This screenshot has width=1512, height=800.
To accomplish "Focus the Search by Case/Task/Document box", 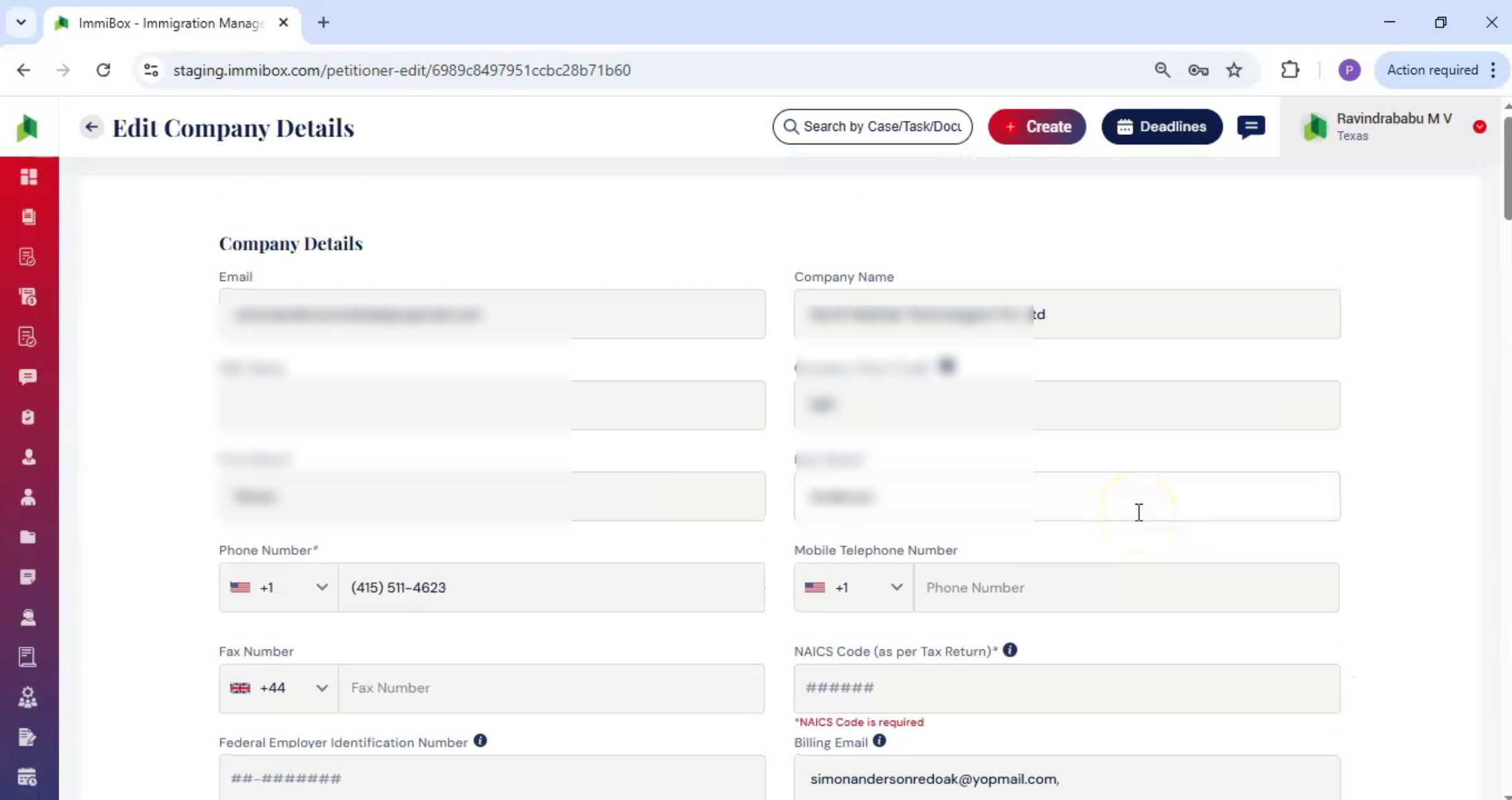I will coord(873,127).
